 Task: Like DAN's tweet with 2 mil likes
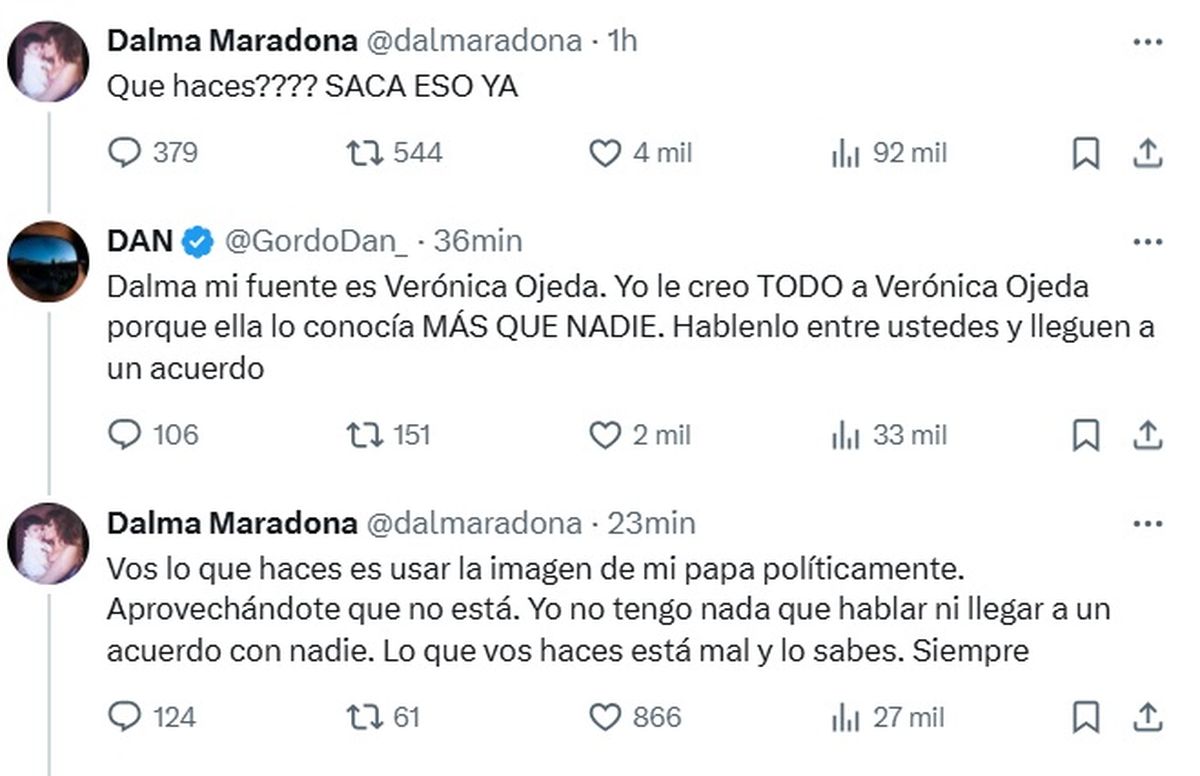[605, 435]
